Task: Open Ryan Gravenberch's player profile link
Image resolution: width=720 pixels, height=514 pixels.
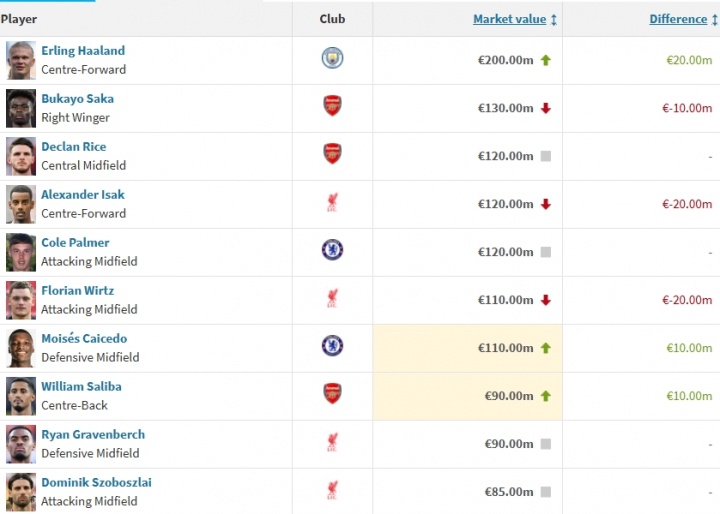Action: point(93,435)
